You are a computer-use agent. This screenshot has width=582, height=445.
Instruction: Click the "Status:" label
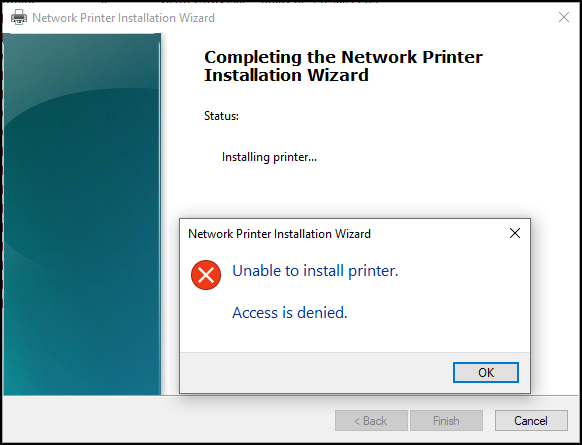pos(221,116)
